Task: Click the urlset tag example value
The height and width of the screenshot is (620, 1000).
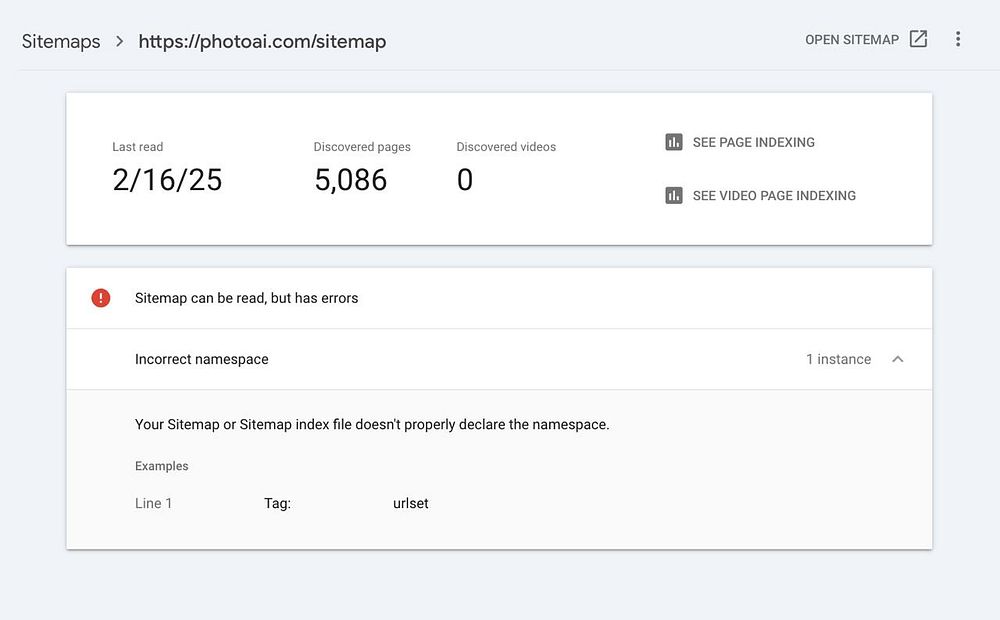Action: (x=411, y=503)
